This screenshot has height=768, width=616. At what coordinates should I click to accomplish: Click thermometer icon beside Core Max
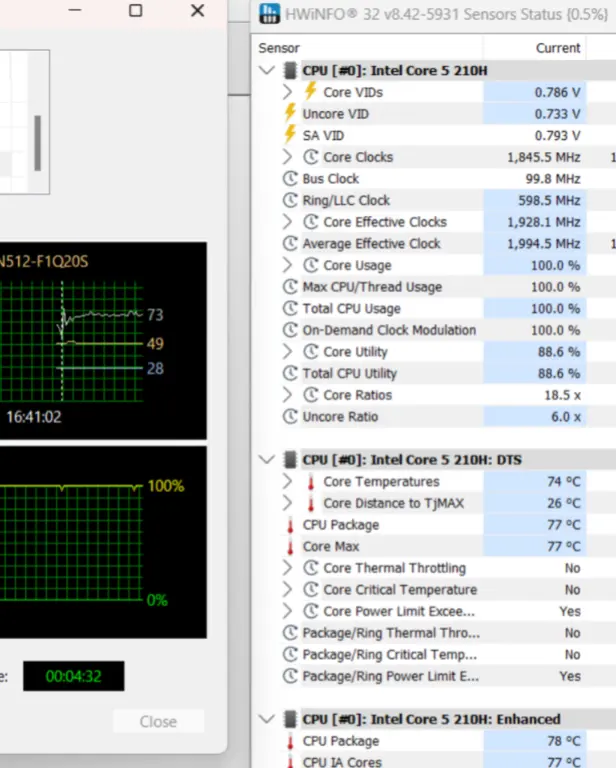290,547
